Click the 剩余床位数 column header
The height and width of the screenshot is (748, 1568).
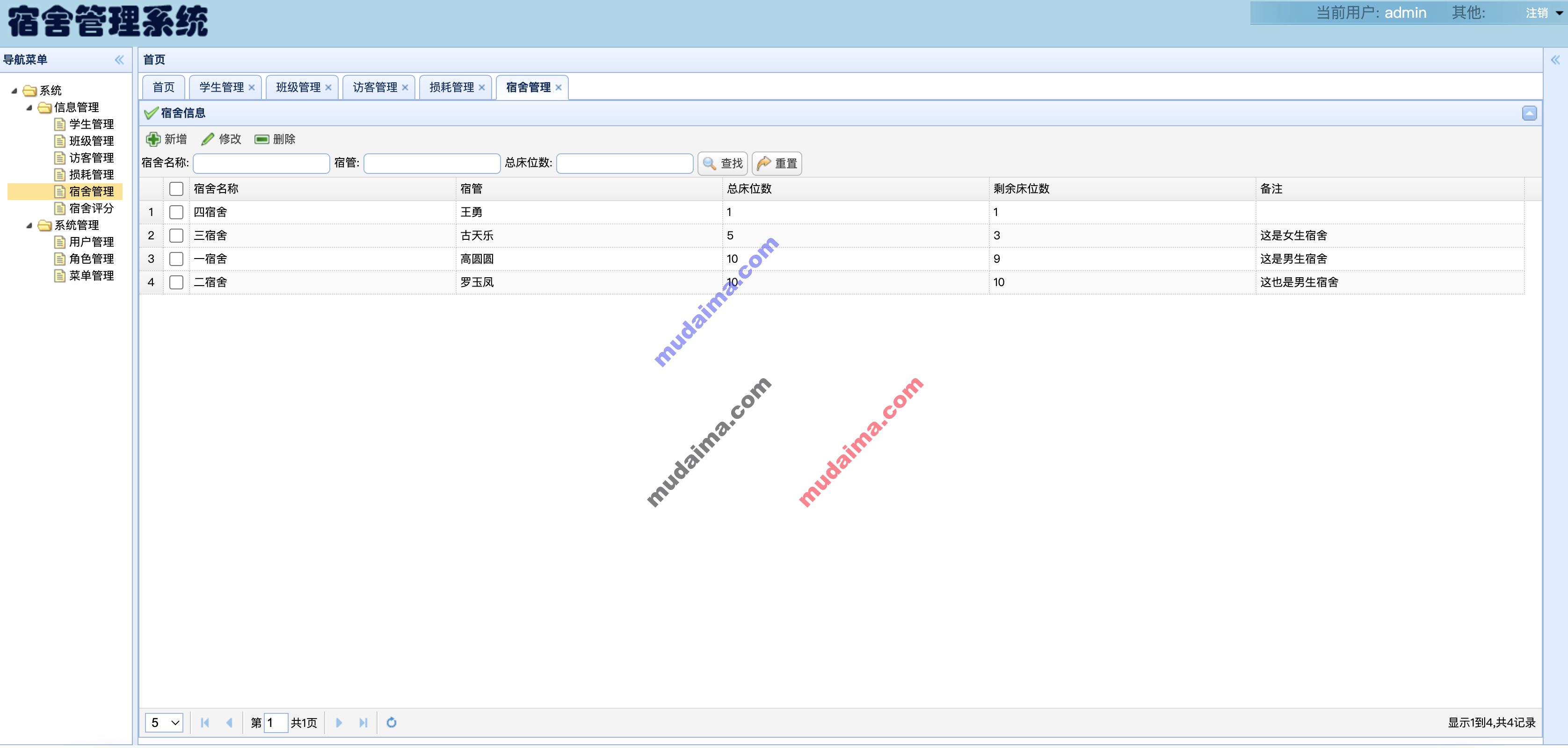point(1122,189)
